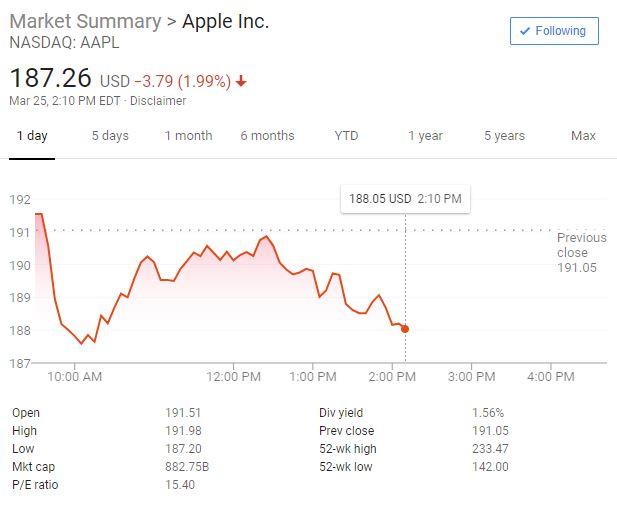Click the red dot chart marker
This screenshot has height=512, width=617.
(405, 329)
